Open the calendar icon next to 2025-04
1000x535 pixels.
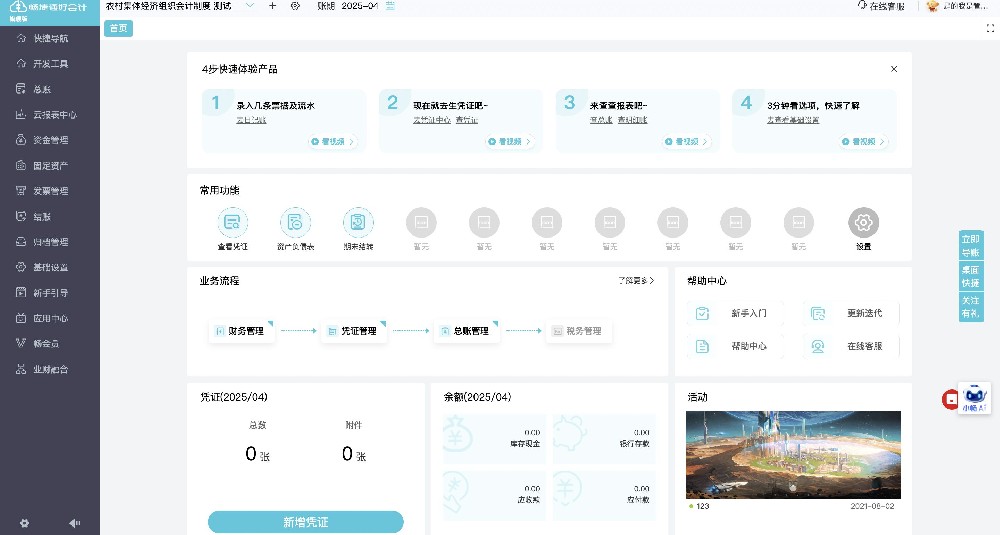pos(390,6)
